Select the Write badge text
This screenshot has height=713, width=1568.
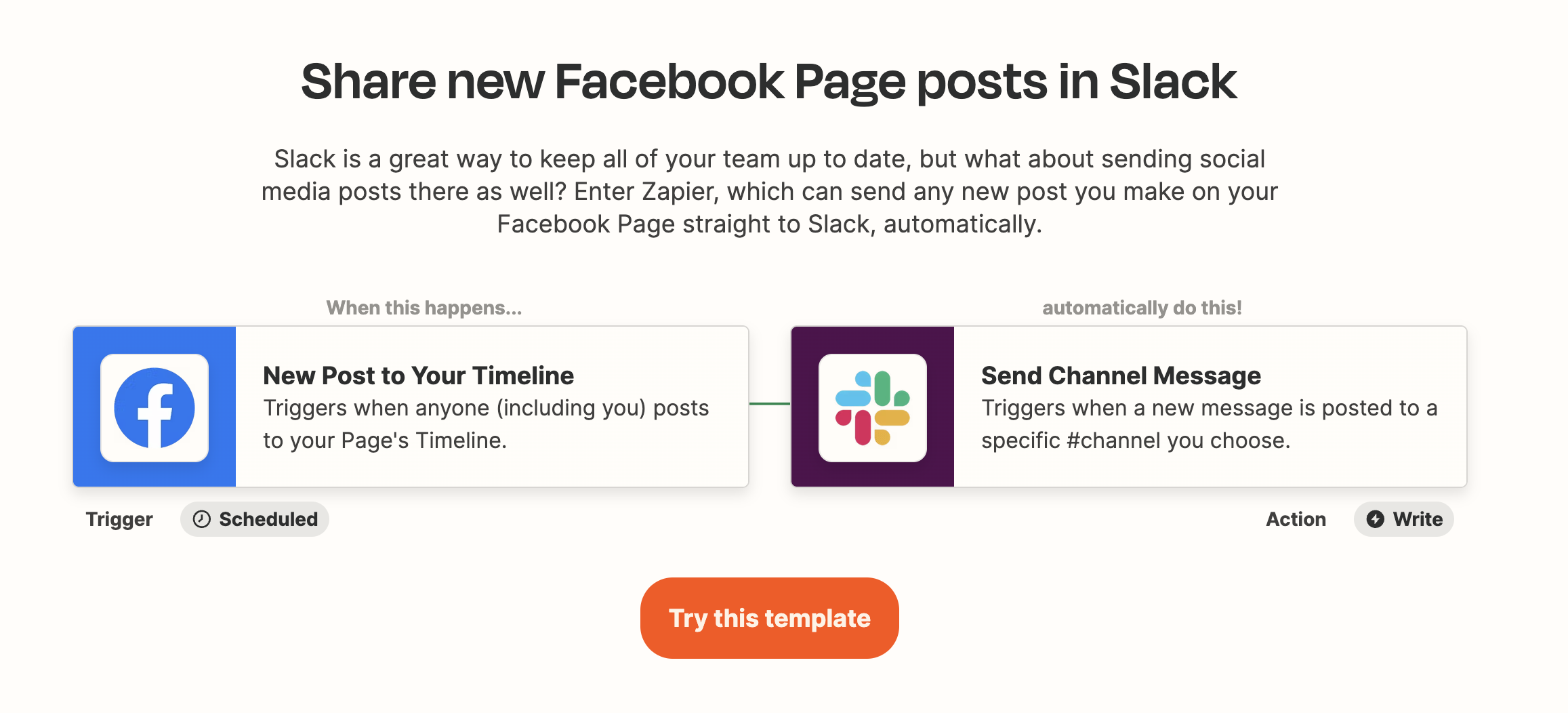coord(1418,519)
